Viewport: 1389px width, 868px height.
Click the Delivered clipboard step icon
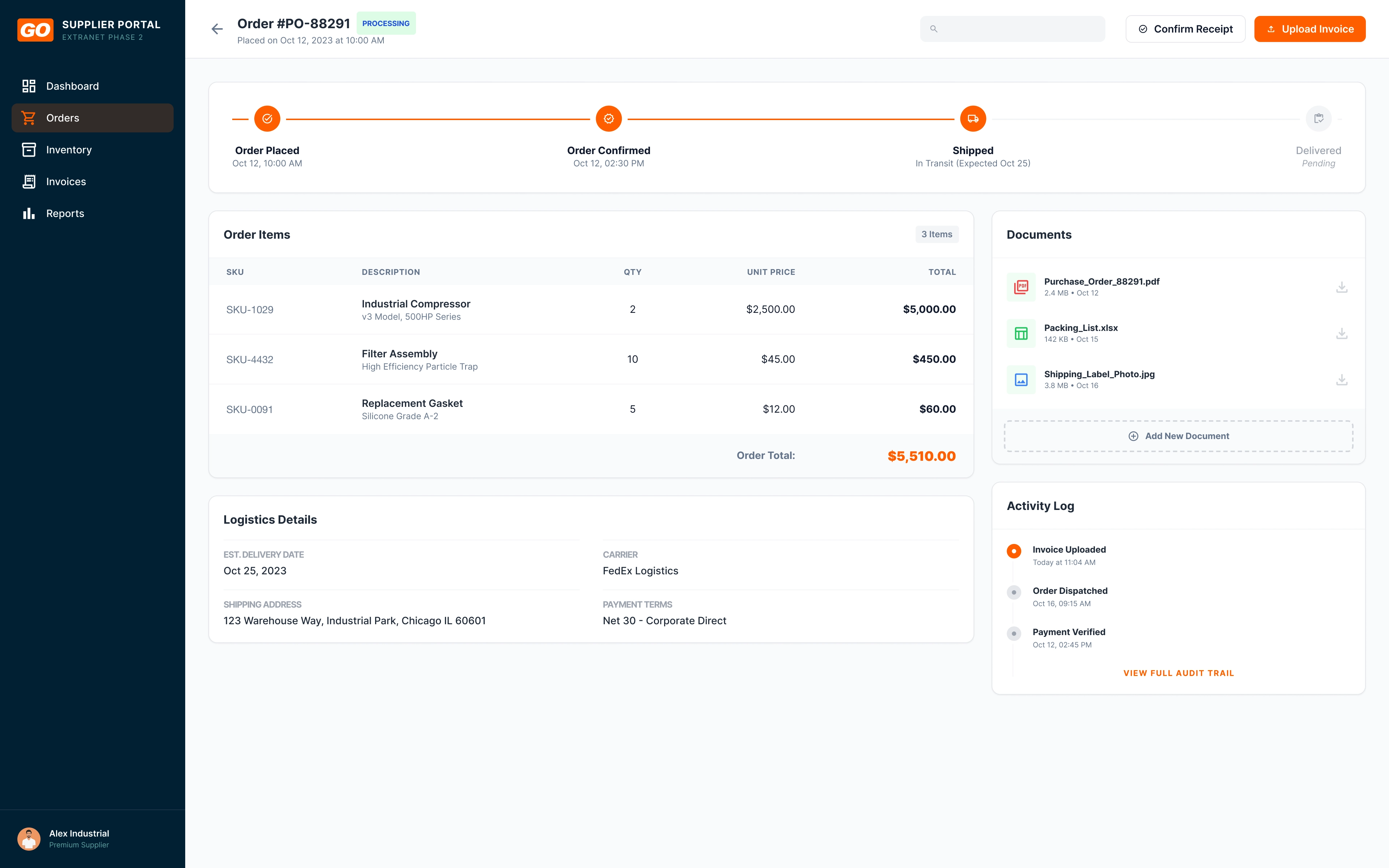1318,119
